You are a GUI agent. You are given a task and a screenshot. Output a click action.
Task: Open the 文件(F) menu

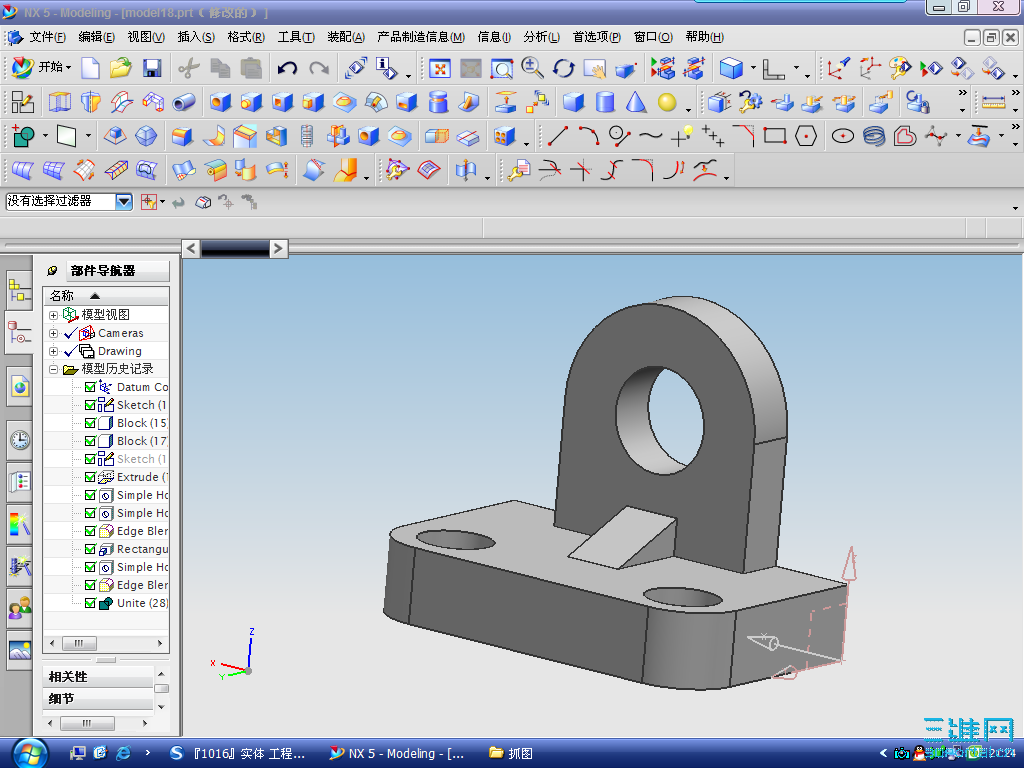(x=46, y=37)
